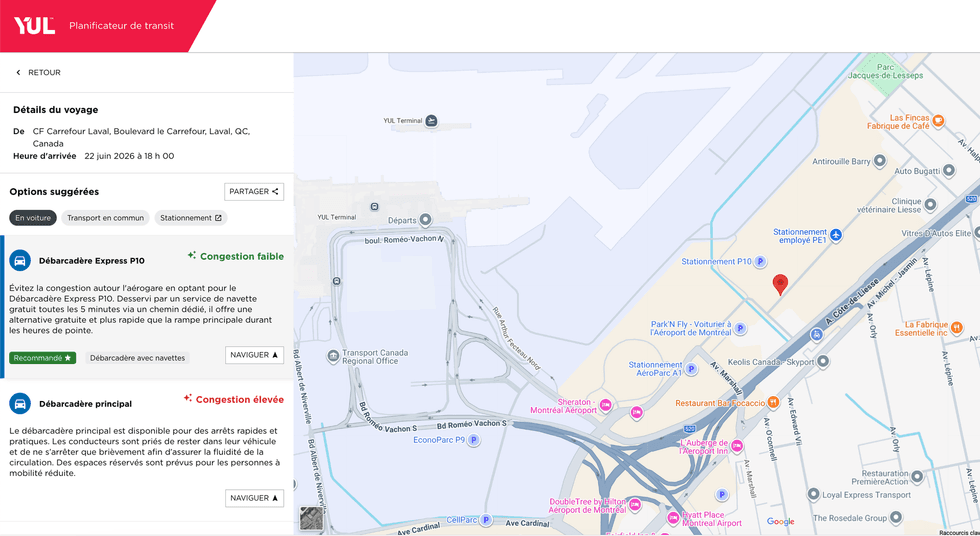
Task: Click the car icon for Débarcadère principal
Action: [x=20, y=404]
